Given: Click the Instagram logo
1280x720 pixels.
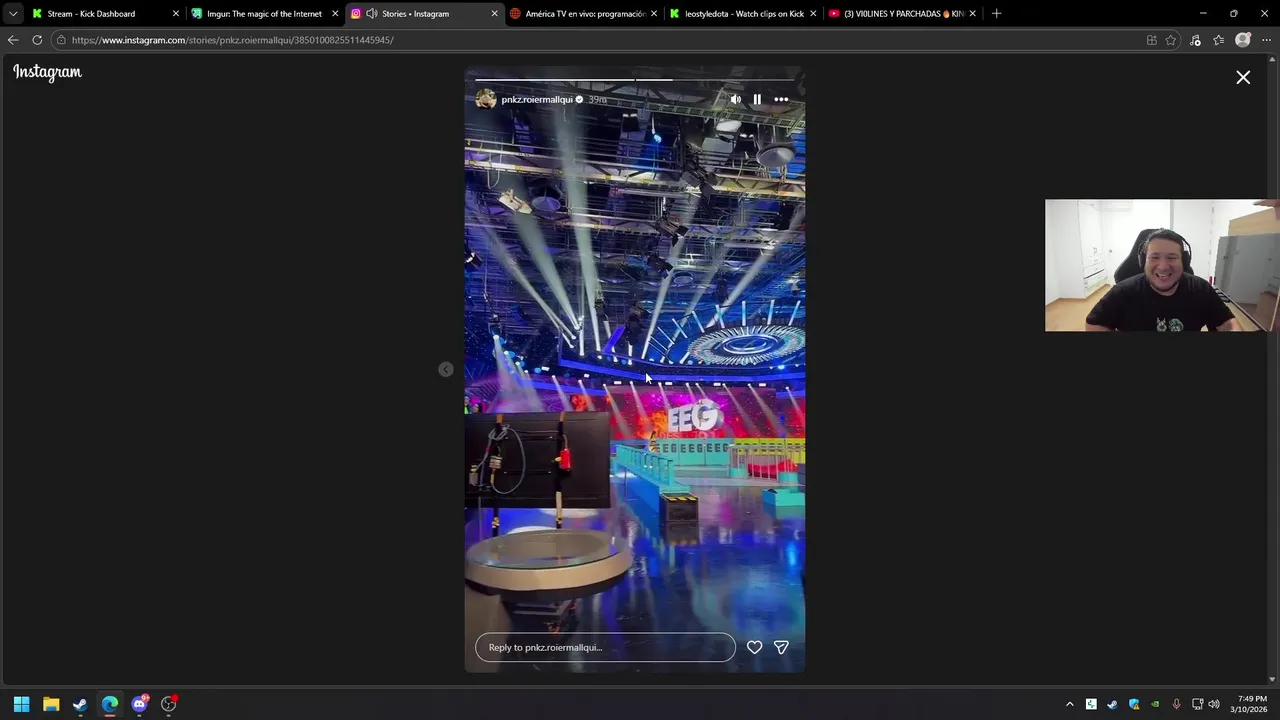Looking at the screenshot, I should 47,72.
